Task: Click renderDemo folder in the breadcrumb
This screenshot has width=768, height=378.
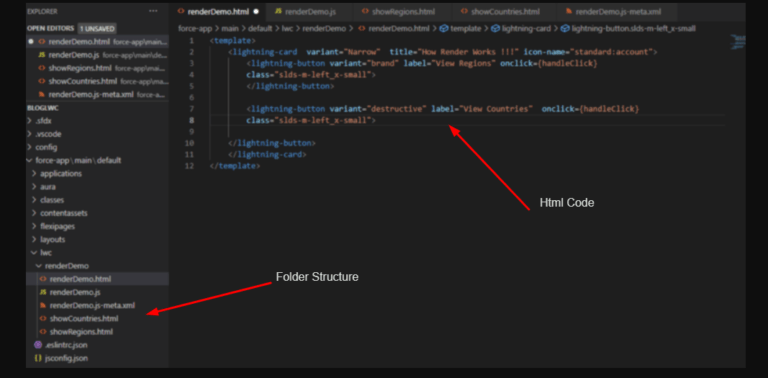Action: click(324, 29)
